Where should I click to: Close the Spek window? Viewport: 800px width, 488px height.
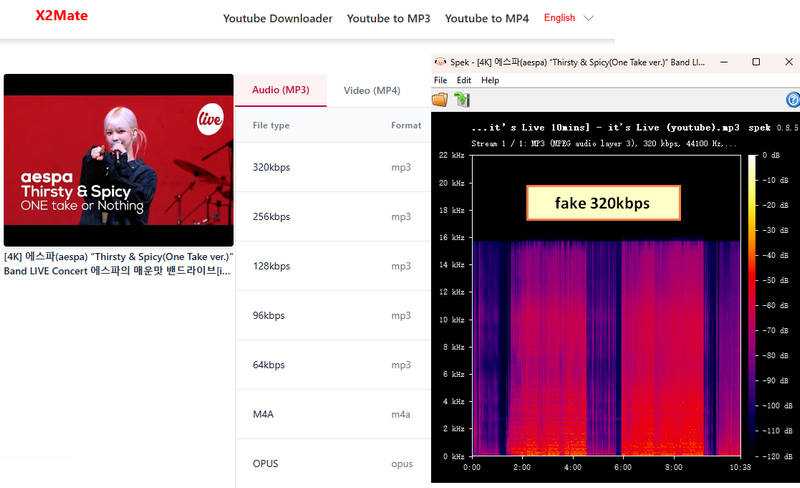[x=789, y=62]
